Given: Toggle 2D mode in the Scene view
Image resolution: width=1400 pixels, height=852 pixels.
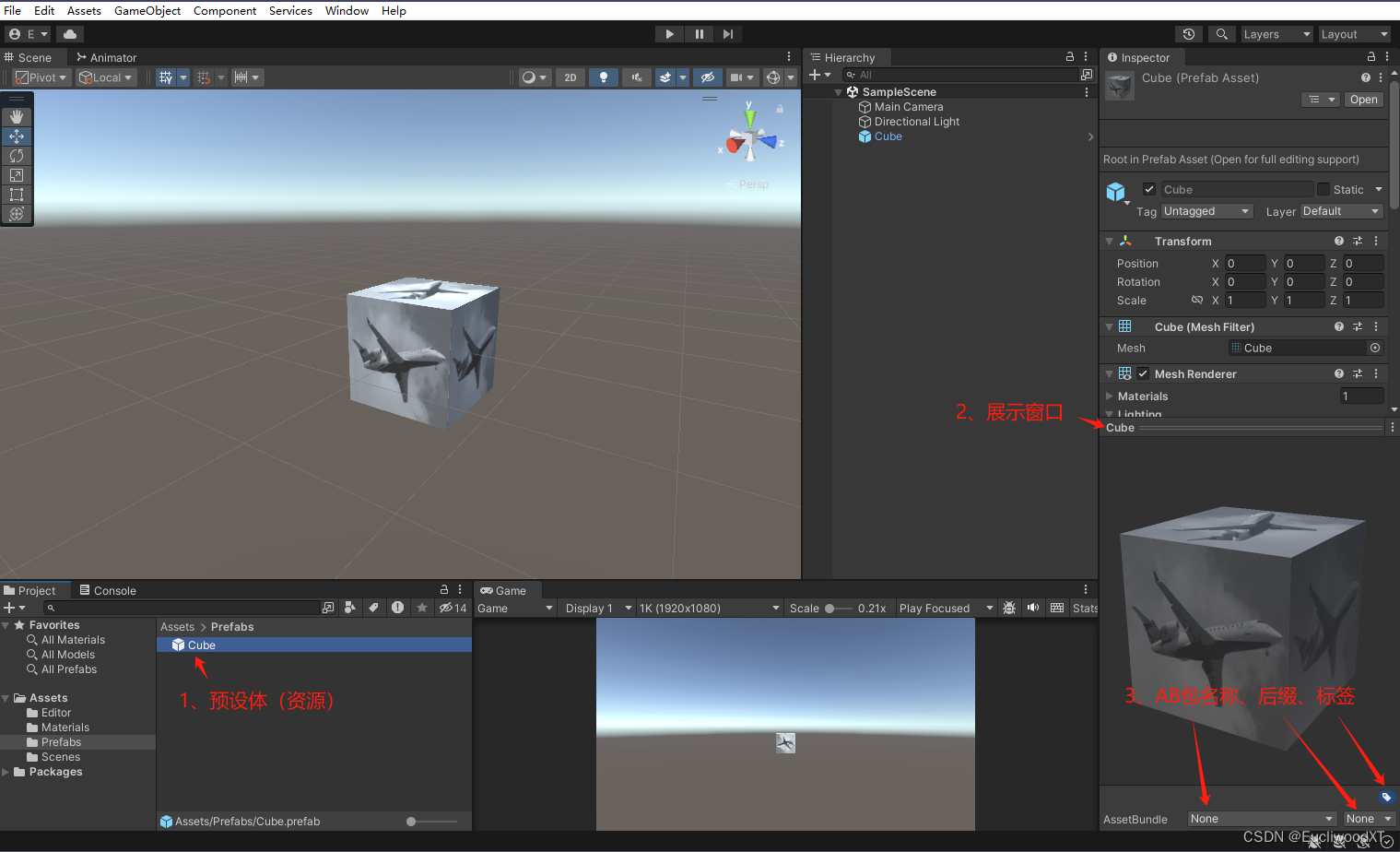Looking at the screenshot, I should [x=570, y=77].
